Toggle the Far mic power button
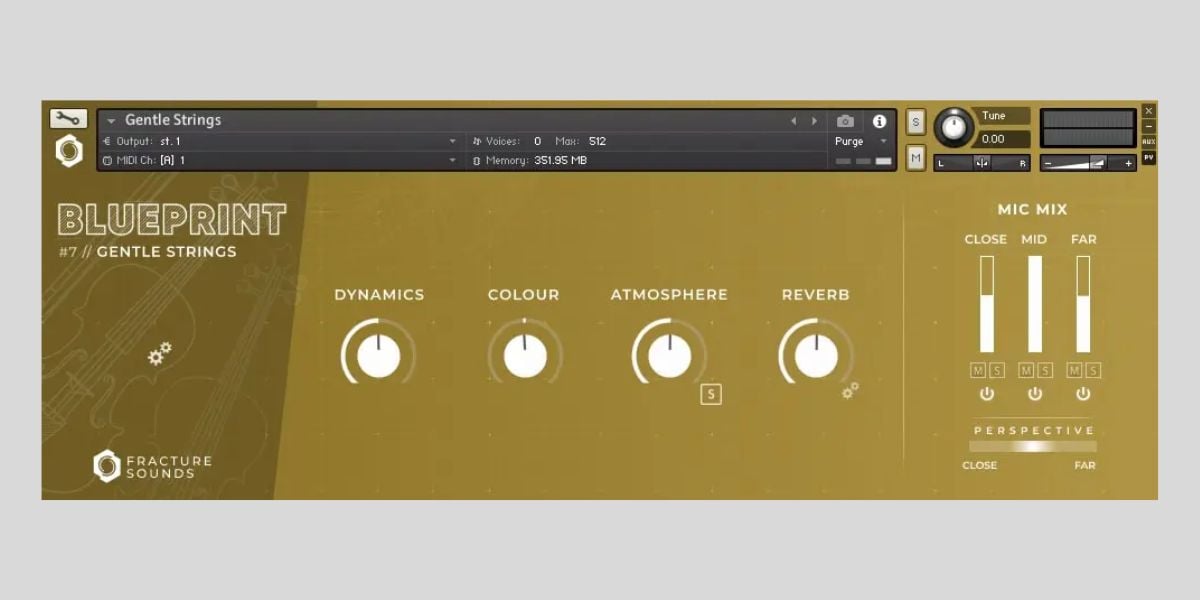The width and height of the screenshot is (1200, 600). pos(1083,394)
